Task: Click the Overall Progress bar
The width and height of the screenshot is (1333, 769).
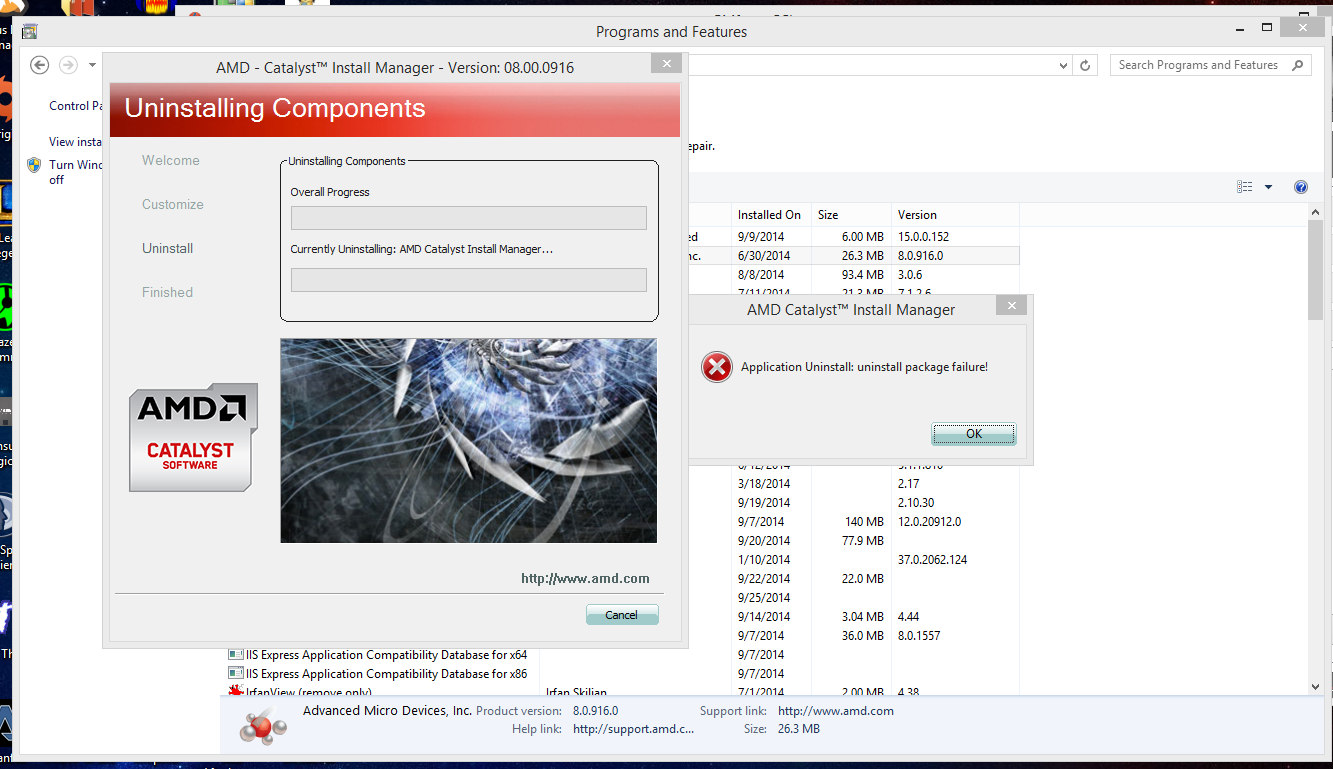Action: click(468, 218)
